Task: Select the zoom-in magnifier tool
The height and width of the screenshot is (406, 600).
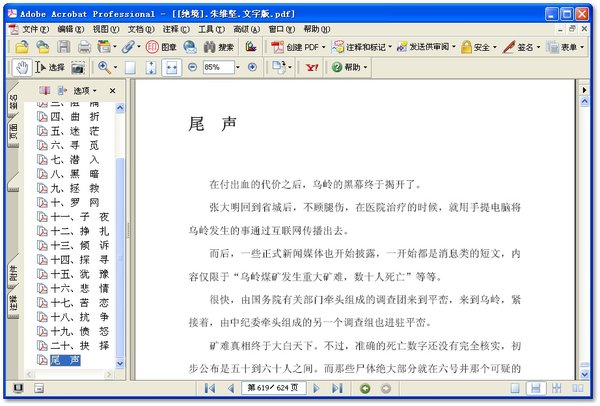Action: coord(104,68)
